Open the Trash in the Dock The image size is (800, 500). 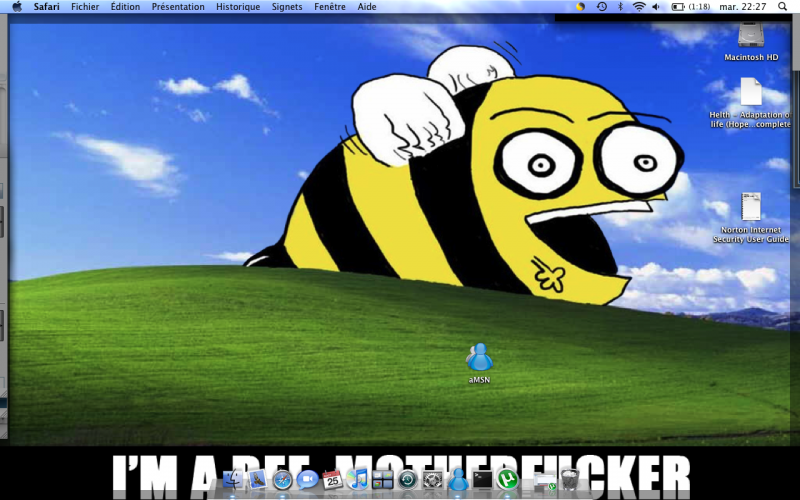(570, 480)
